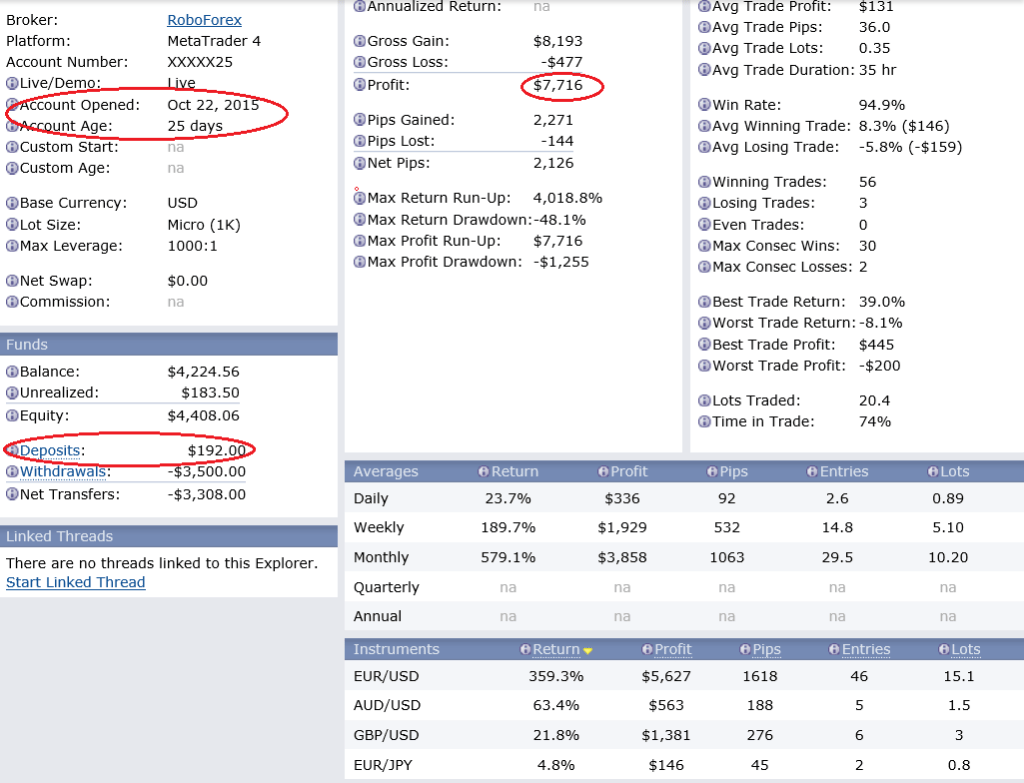Sort Instruments by Return column header
The width and height of the screenshot is (1024, 783).
[x=556, y=650]
